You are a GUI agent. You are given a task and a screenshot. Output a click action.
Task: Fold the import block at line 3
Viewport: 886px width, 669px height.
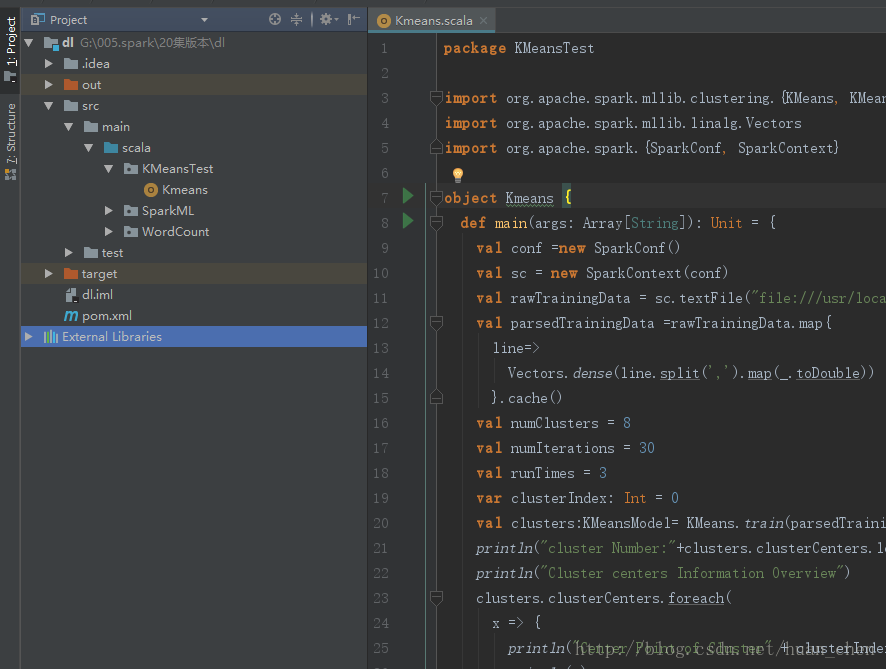click(436, 98)
